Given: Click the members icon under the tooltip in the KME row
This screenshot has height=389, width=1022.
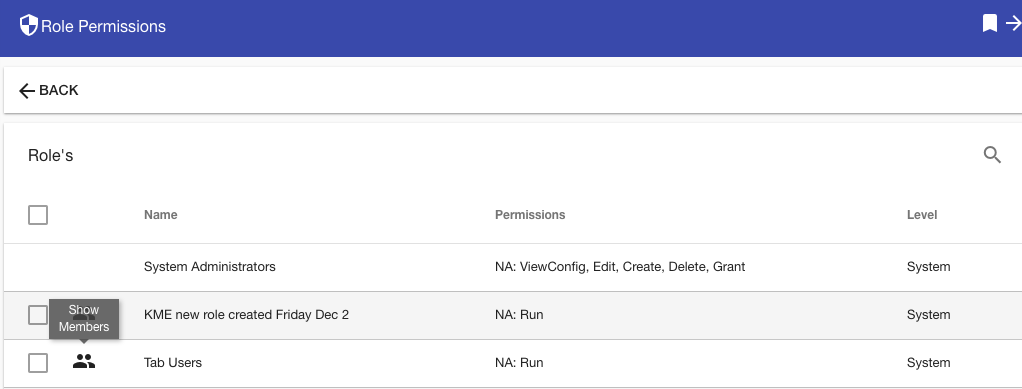Looking at the screenshot, I should coord(84,315).
